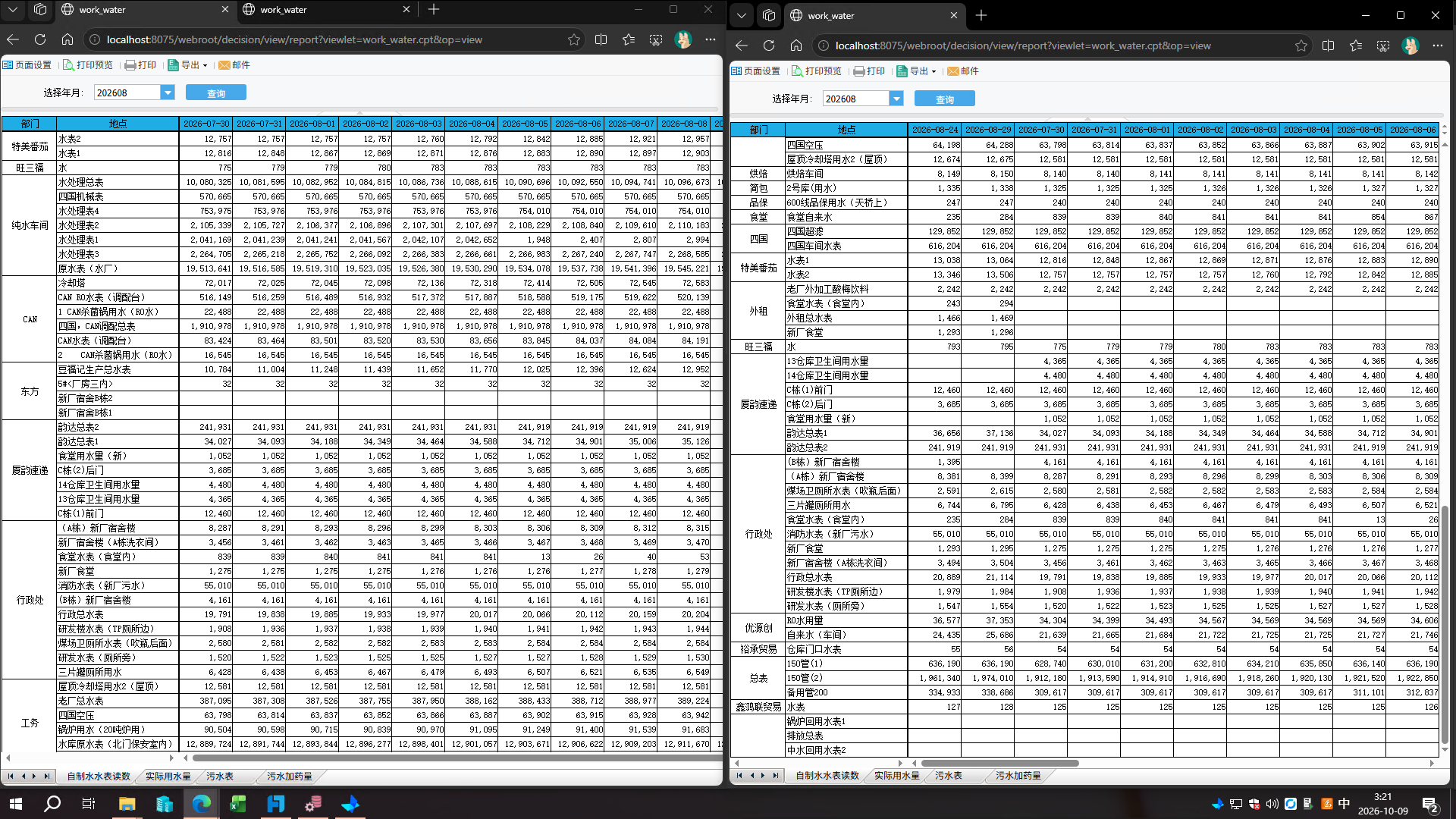Switch to 污水加药量 sheet tab in right window
This screenshot has width=1456, height=819.
coord(1018,776)
